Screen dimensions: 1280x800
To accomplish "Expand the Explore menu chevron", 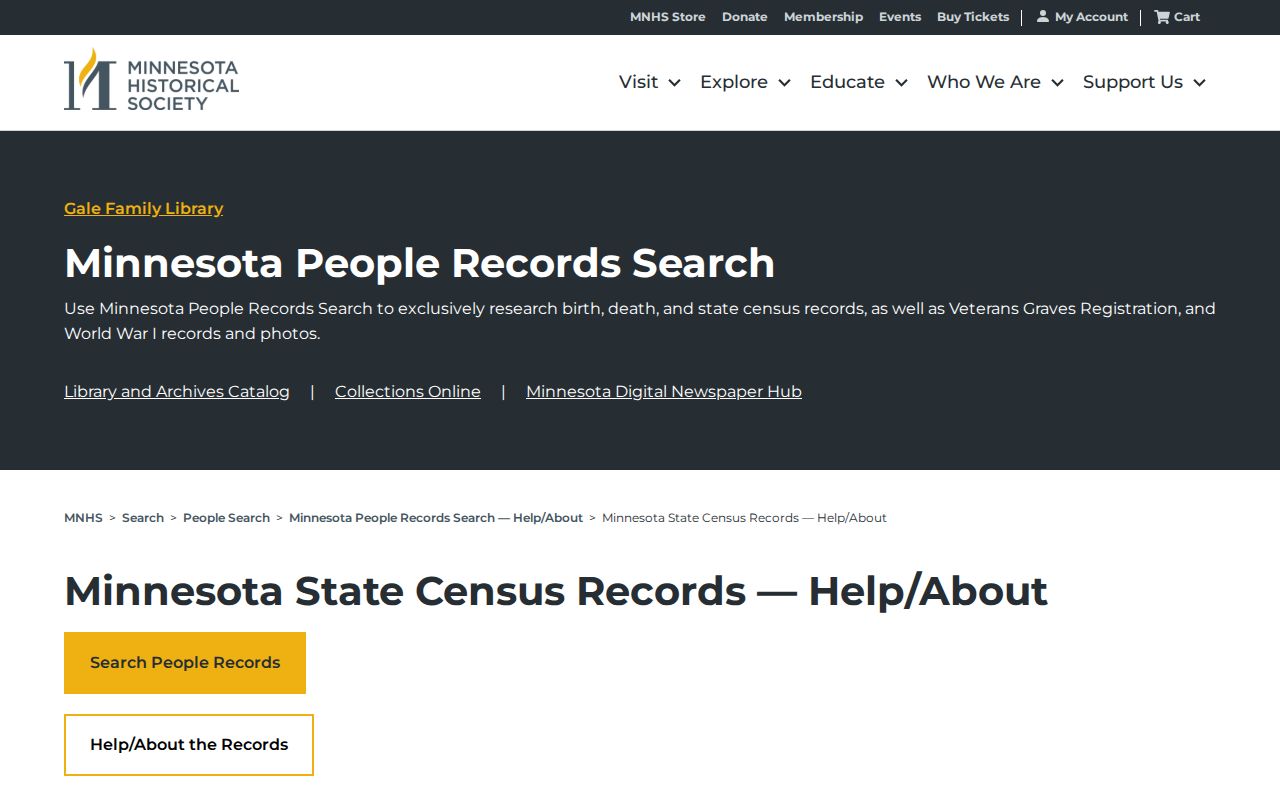I will click(x=785, y=83).
